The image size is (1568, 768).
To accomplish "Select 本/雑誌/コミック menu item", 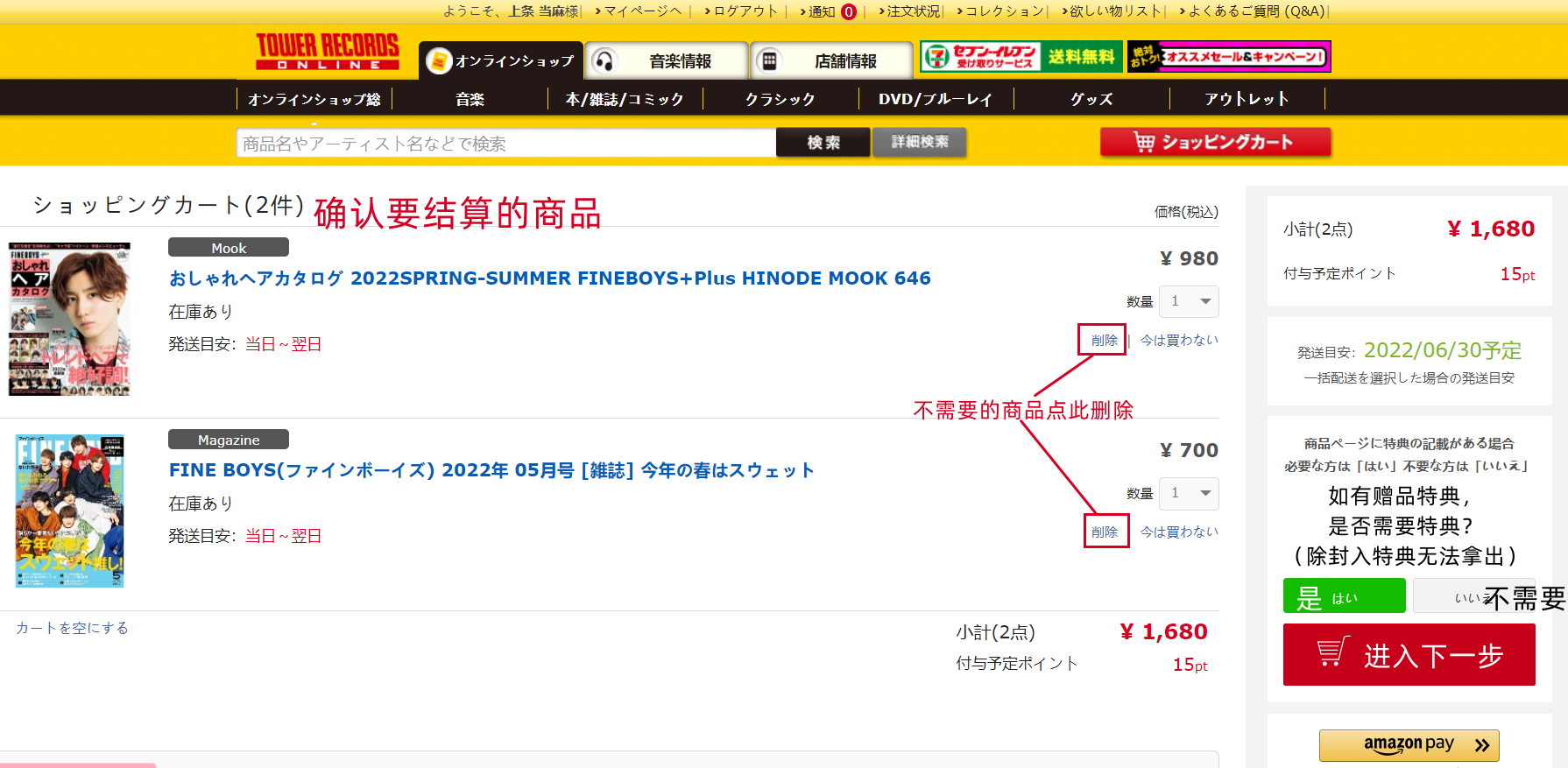I will (x=625, y=99).
